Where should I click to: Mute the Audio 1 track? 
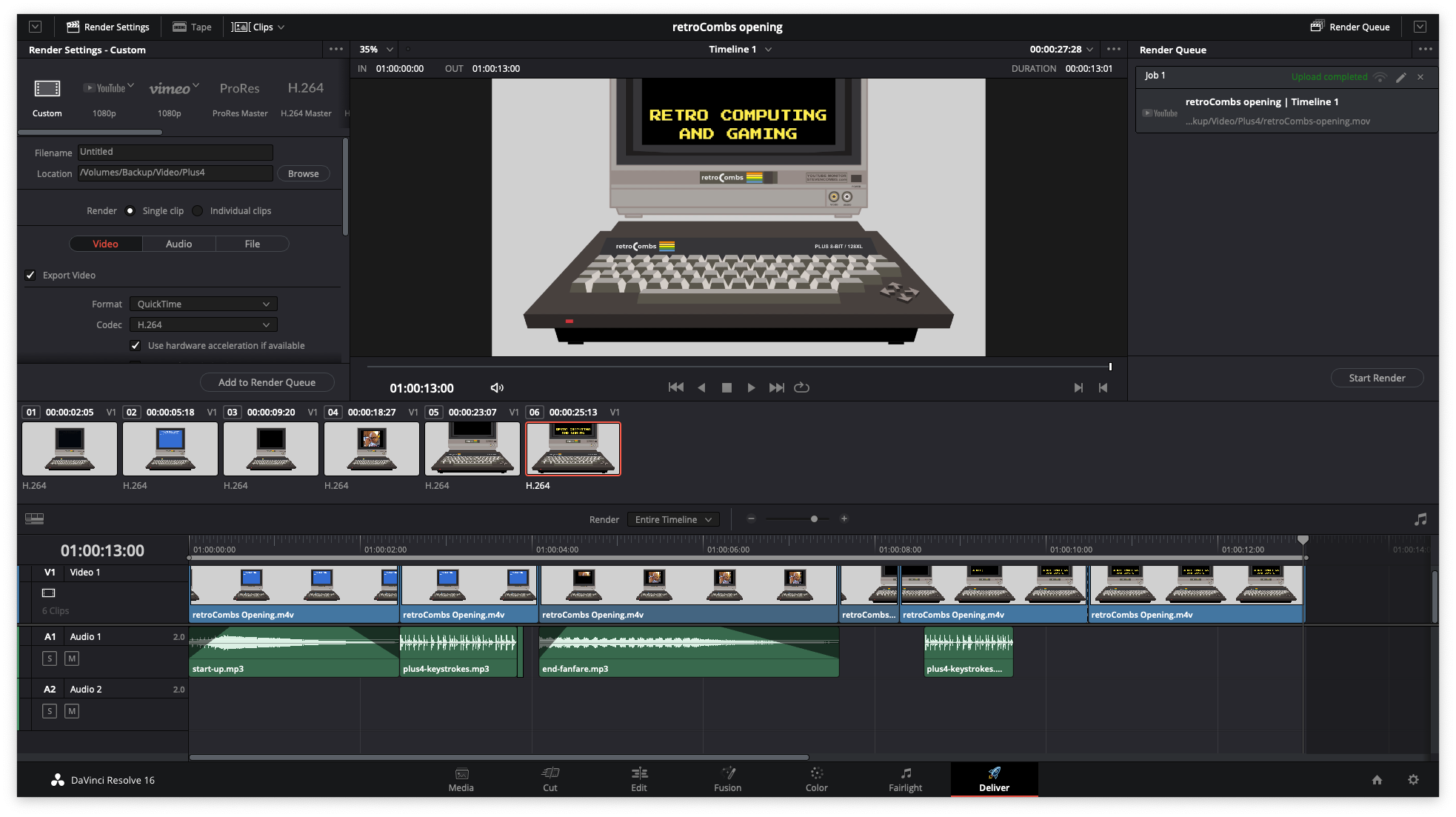[x=72, y=658]
